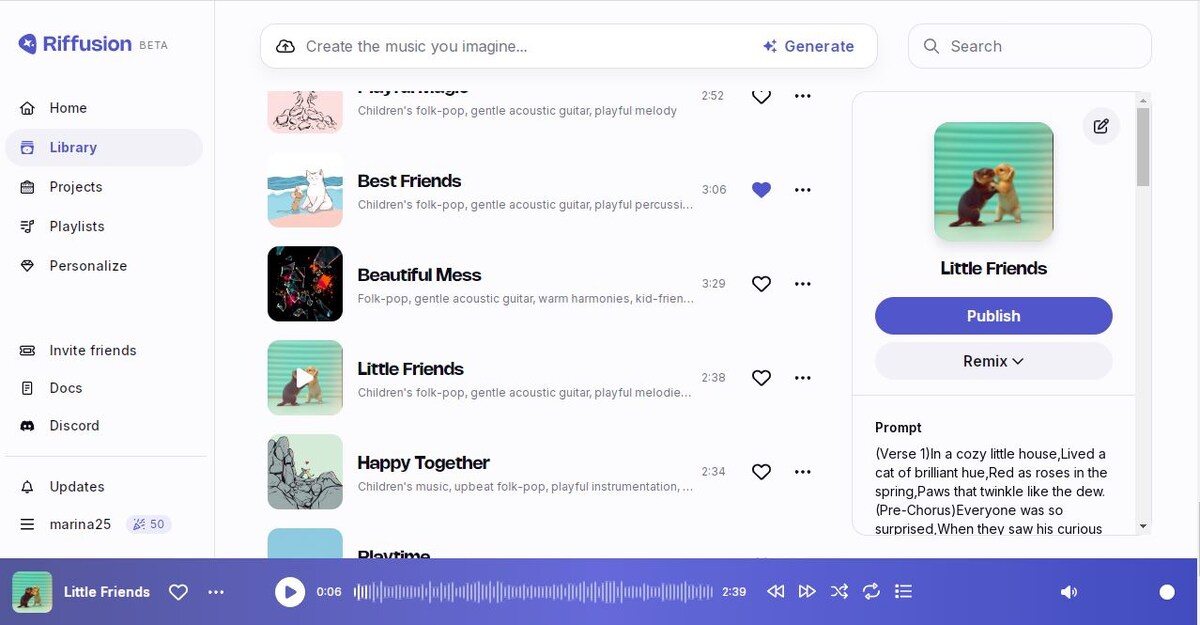Like the Playful Magic song at 2:52
Viewport: 1200px width, 625px height.
tap(761, 96)
